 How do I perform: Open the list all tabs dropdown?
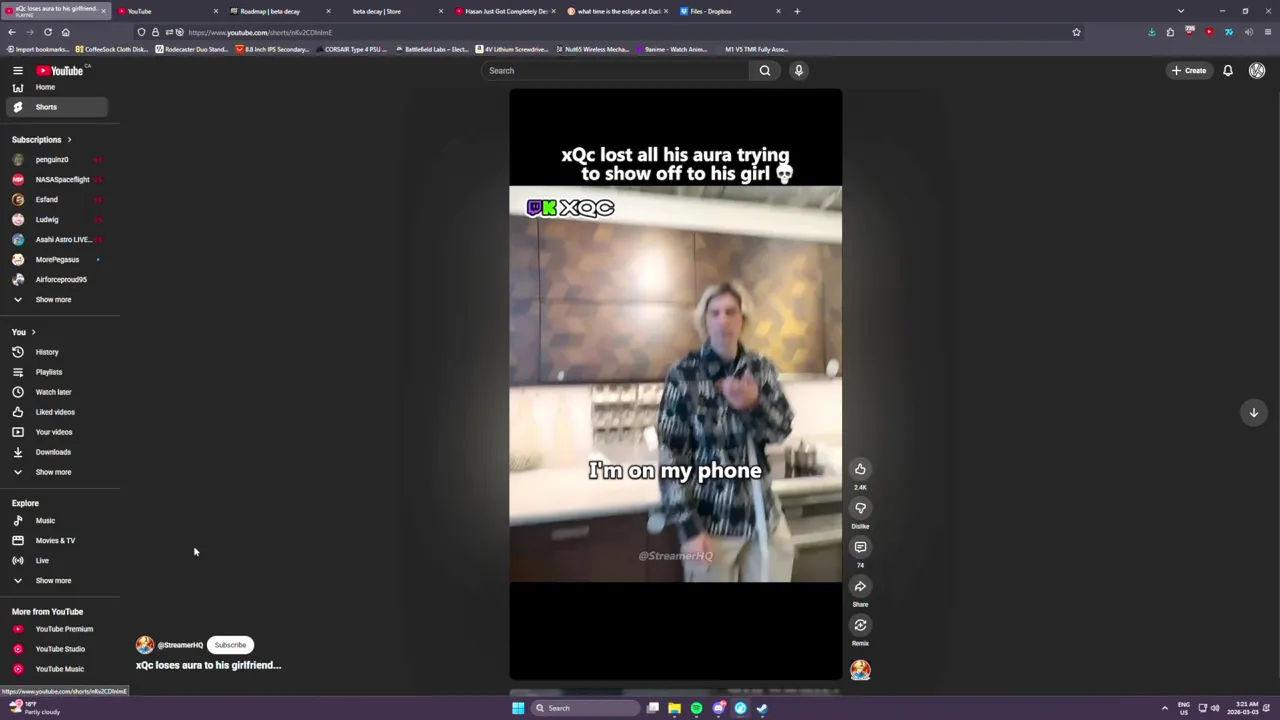click(x=1181, y=11)
